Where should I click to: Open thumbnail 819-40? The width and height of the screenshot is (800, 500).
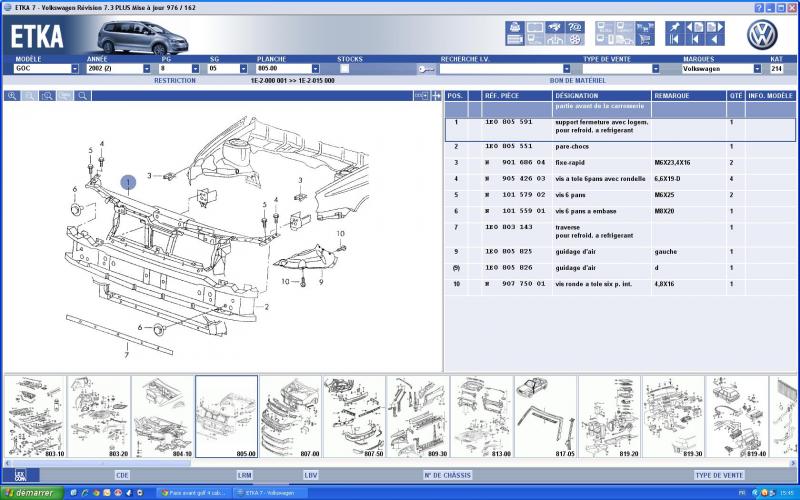(737, 416)
